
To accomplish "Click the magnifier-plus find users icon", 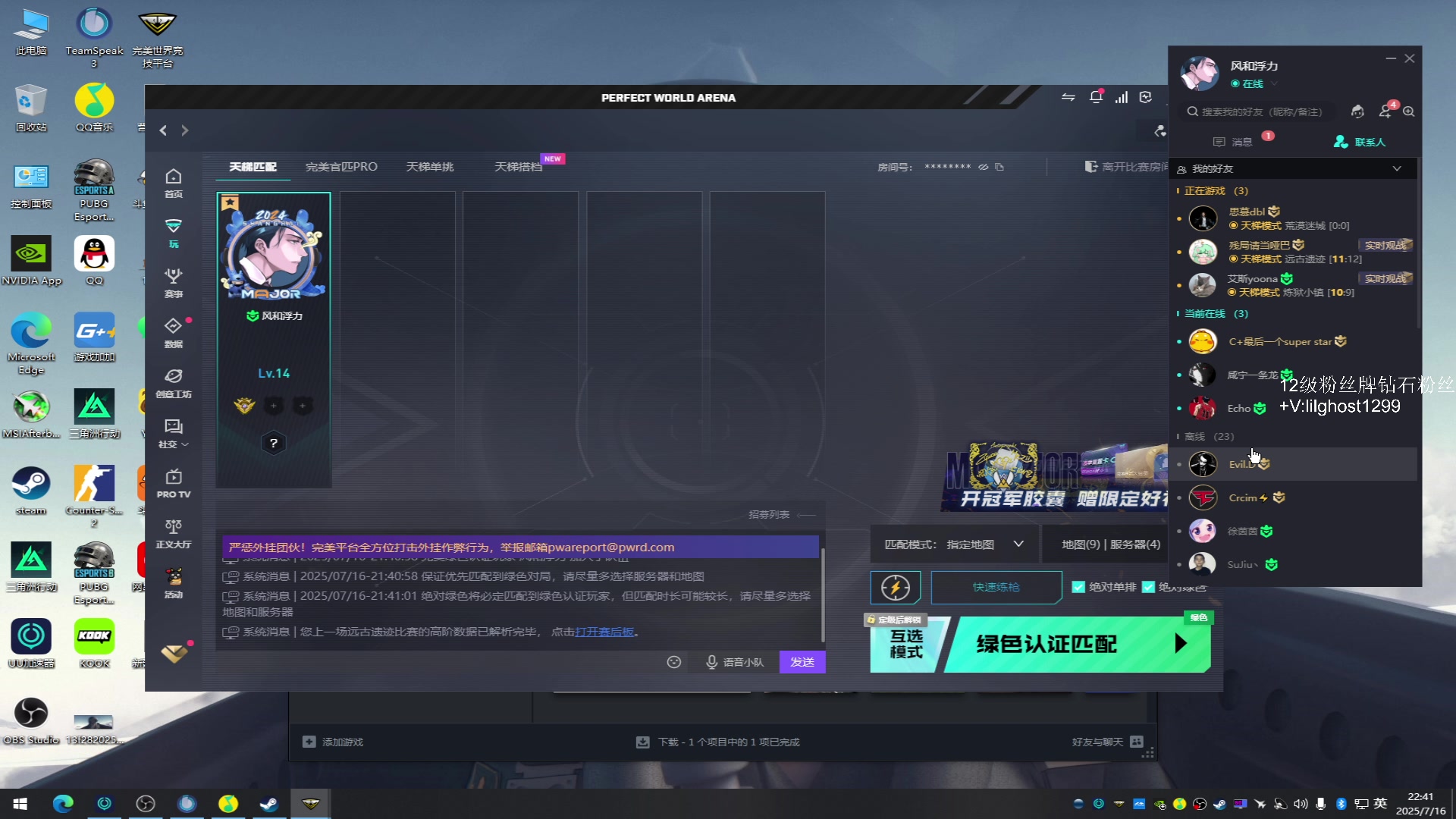I will [1409, 111].
